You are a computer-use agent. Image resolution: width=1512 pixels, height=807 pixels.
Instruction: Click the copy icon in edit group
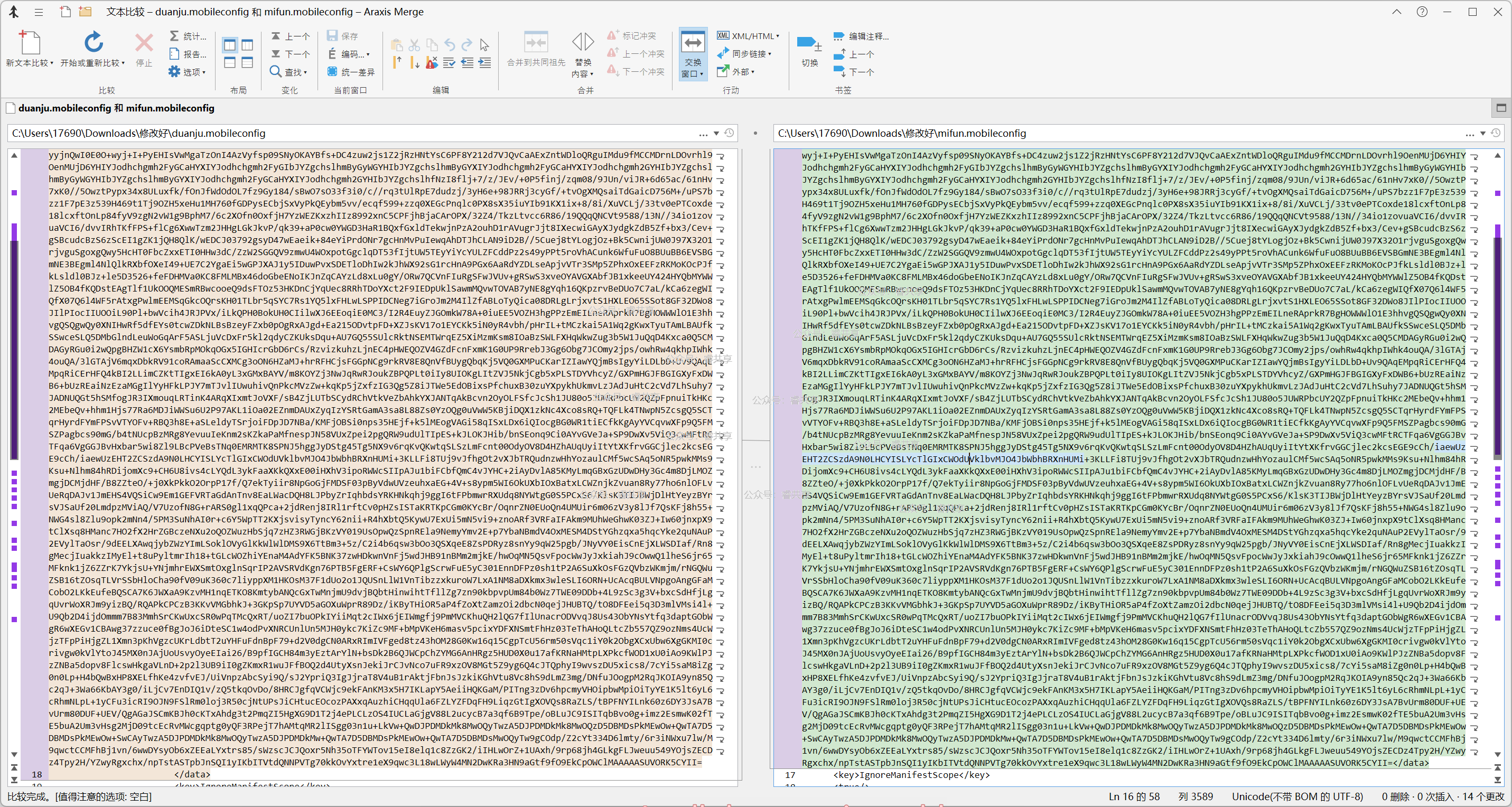pos(432,45)
